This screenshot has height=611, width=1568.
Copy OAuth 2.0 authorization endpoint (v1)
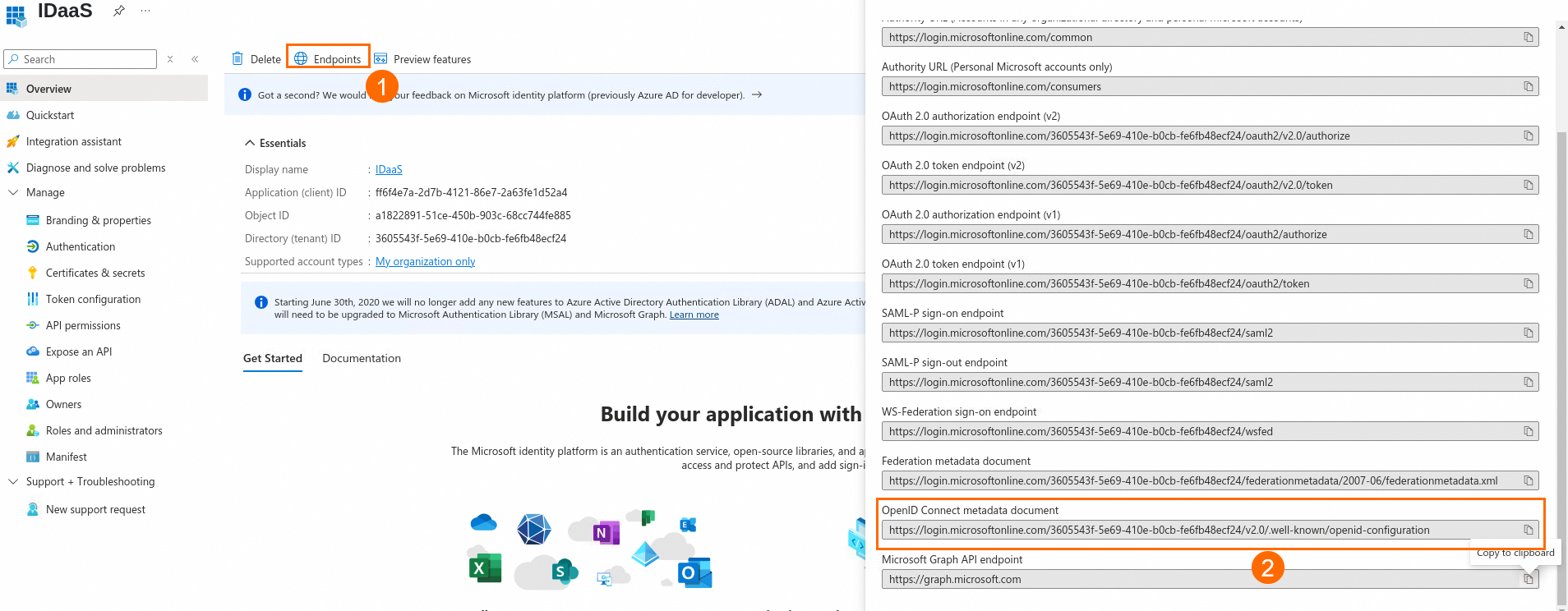point(1529,234)
